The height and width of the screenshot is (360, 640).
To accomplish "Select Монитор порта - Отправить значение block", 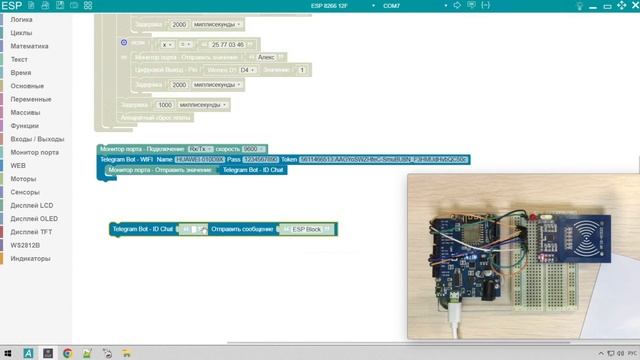I will [x=160, y=170].
